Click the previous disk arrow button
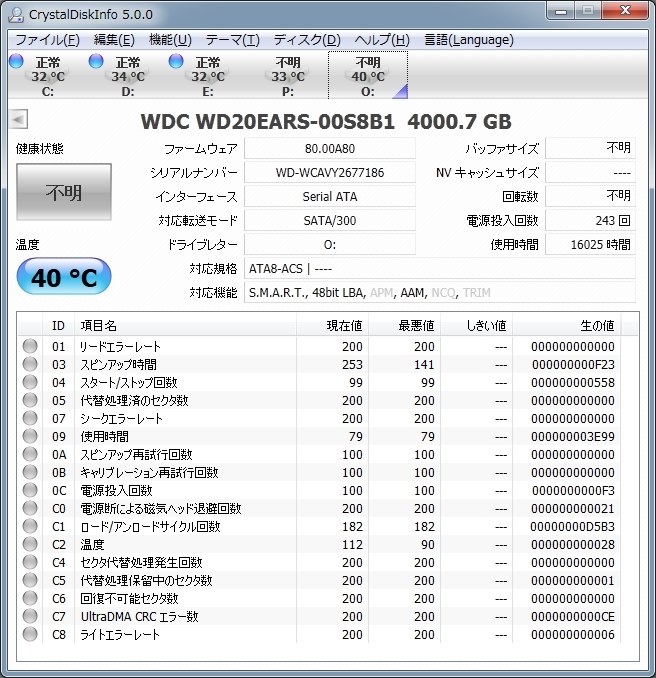 [19, 119]
